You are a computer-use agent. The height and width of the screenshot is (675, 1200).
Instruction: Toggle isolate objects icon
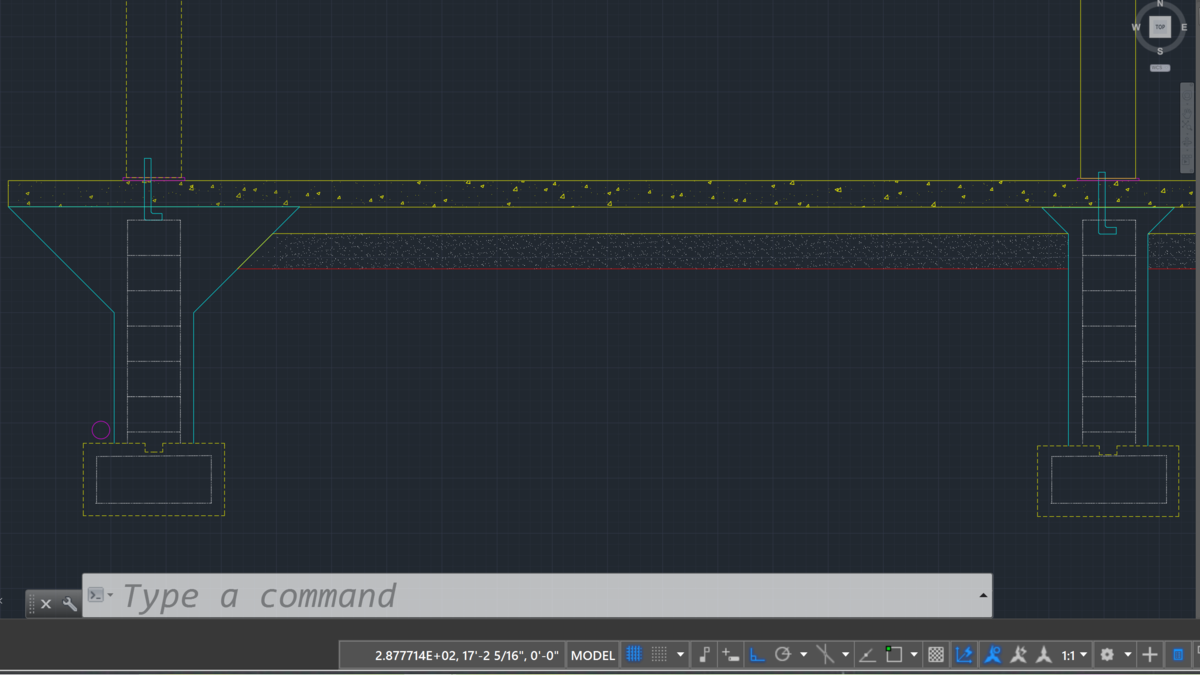[x=1178, y=655]
